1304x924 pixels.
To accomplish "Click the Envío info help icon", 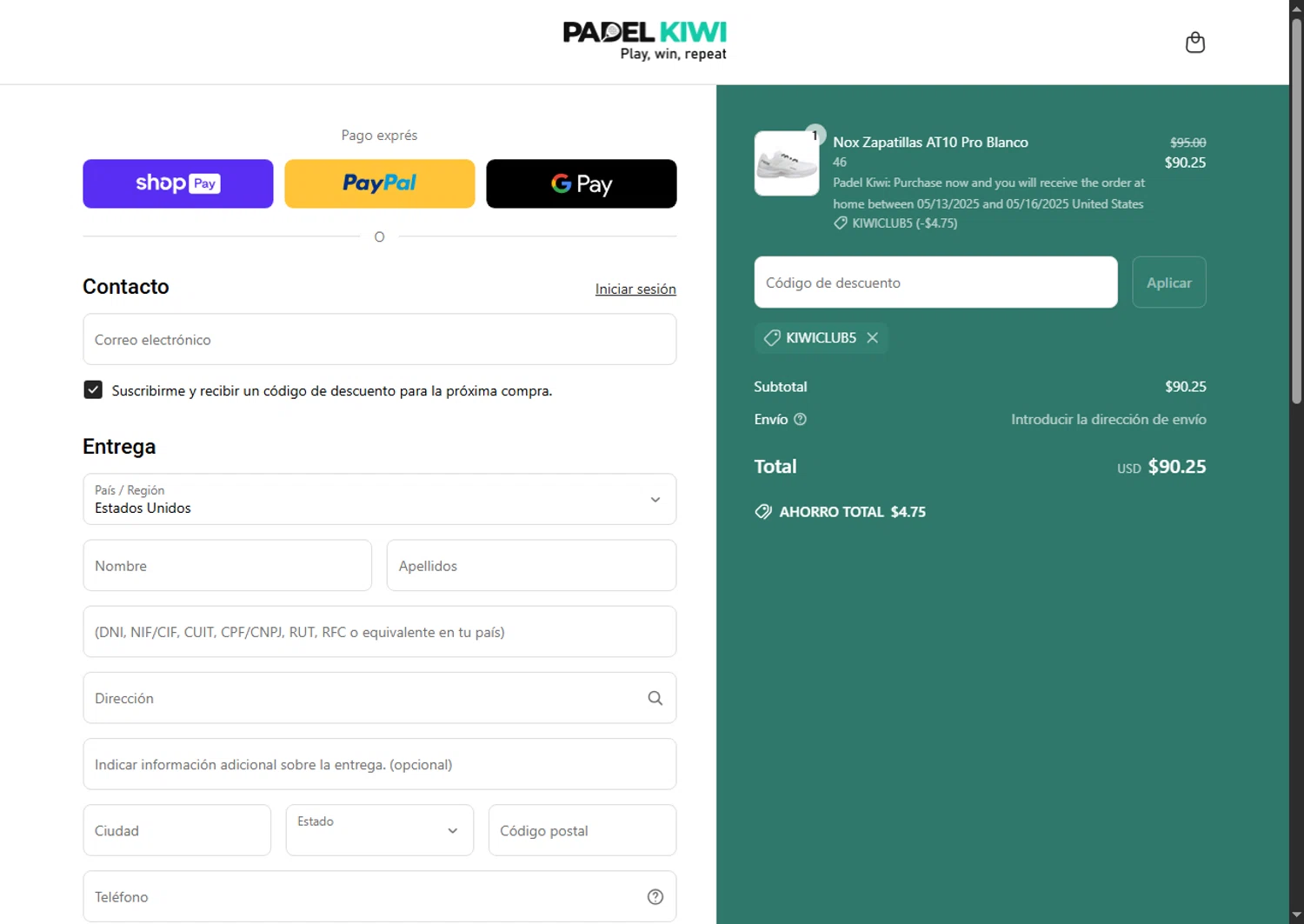I will (x=801, y=419).
